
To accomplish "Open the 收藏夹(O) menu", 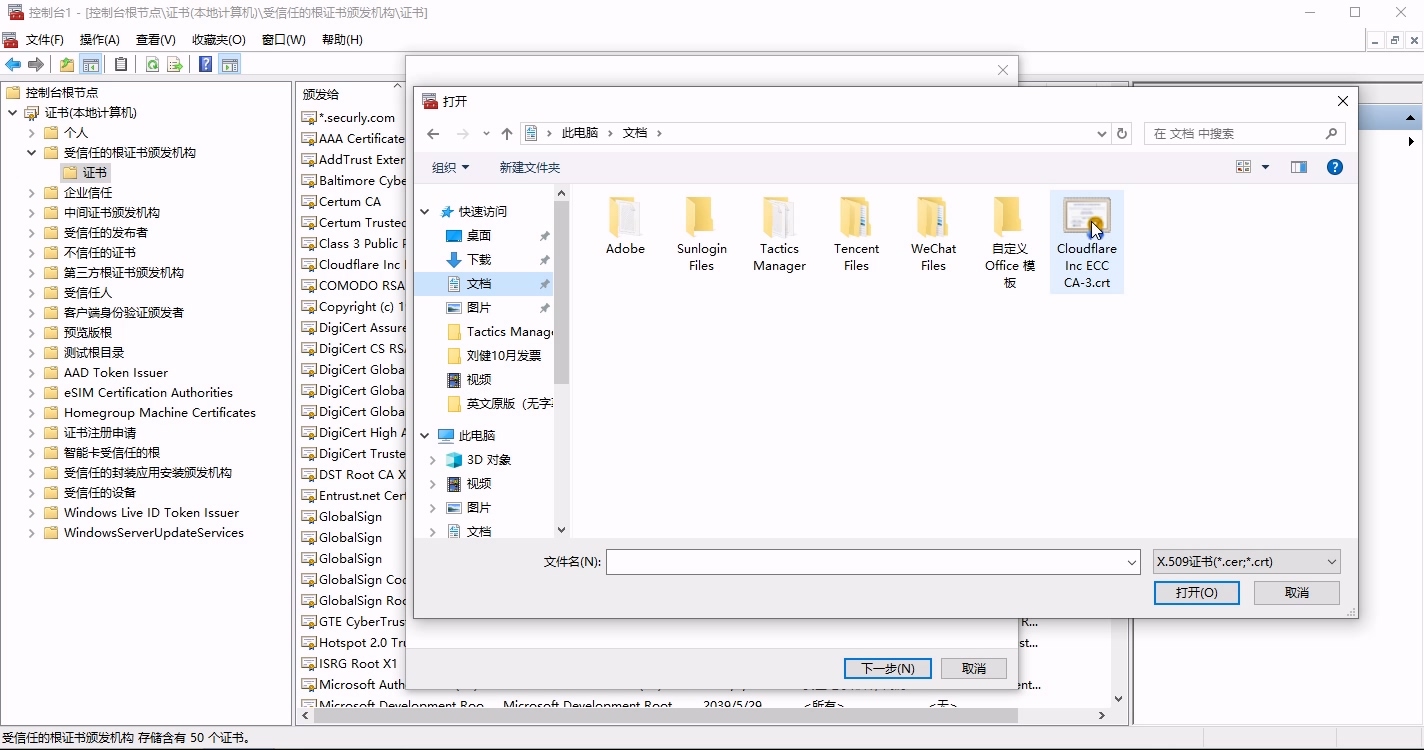I will tap(218, 40).
